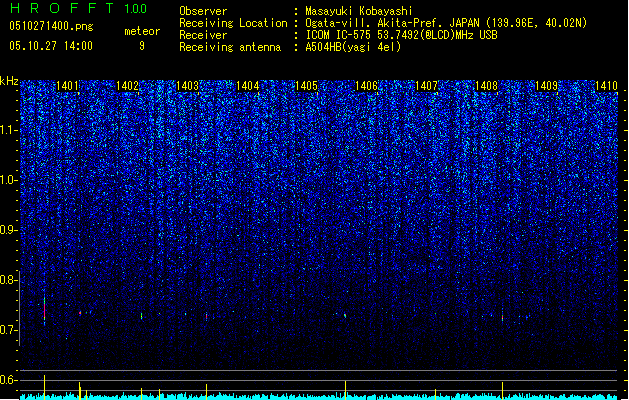Click the Ogata-vill. Akita-Pref. JAPAN location text
Image resolution: width=629 pixels, height=400 pixels.
coord(446,23)
